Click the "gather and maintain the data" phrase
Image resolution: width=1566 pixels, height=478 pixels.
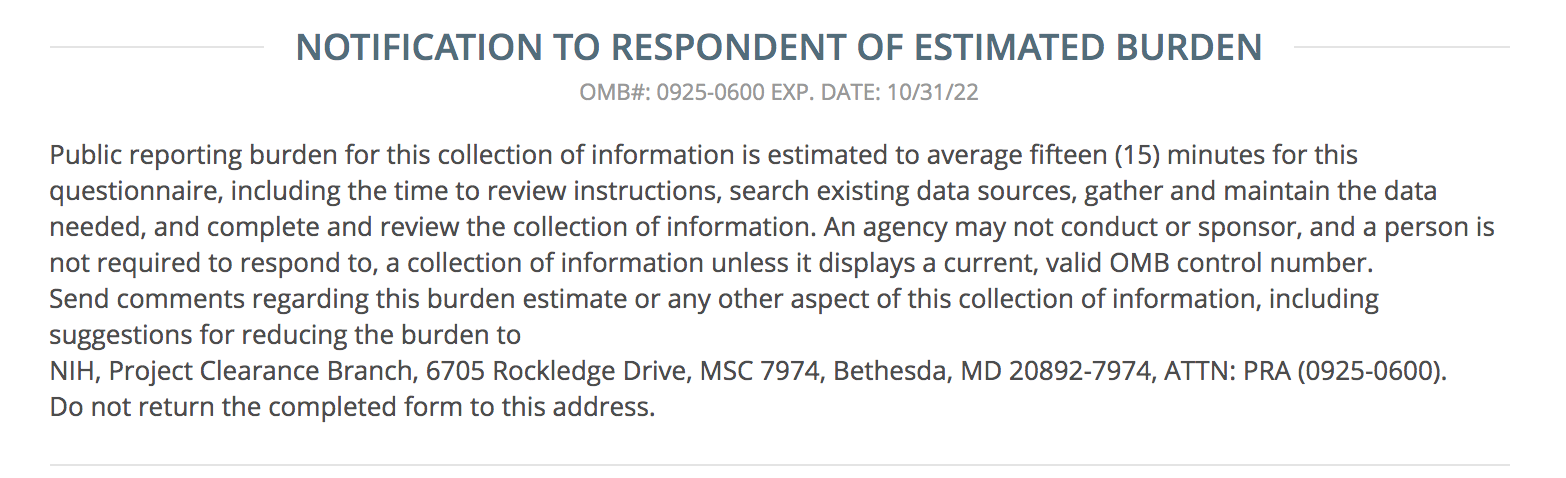click(x=1260, y=191)
